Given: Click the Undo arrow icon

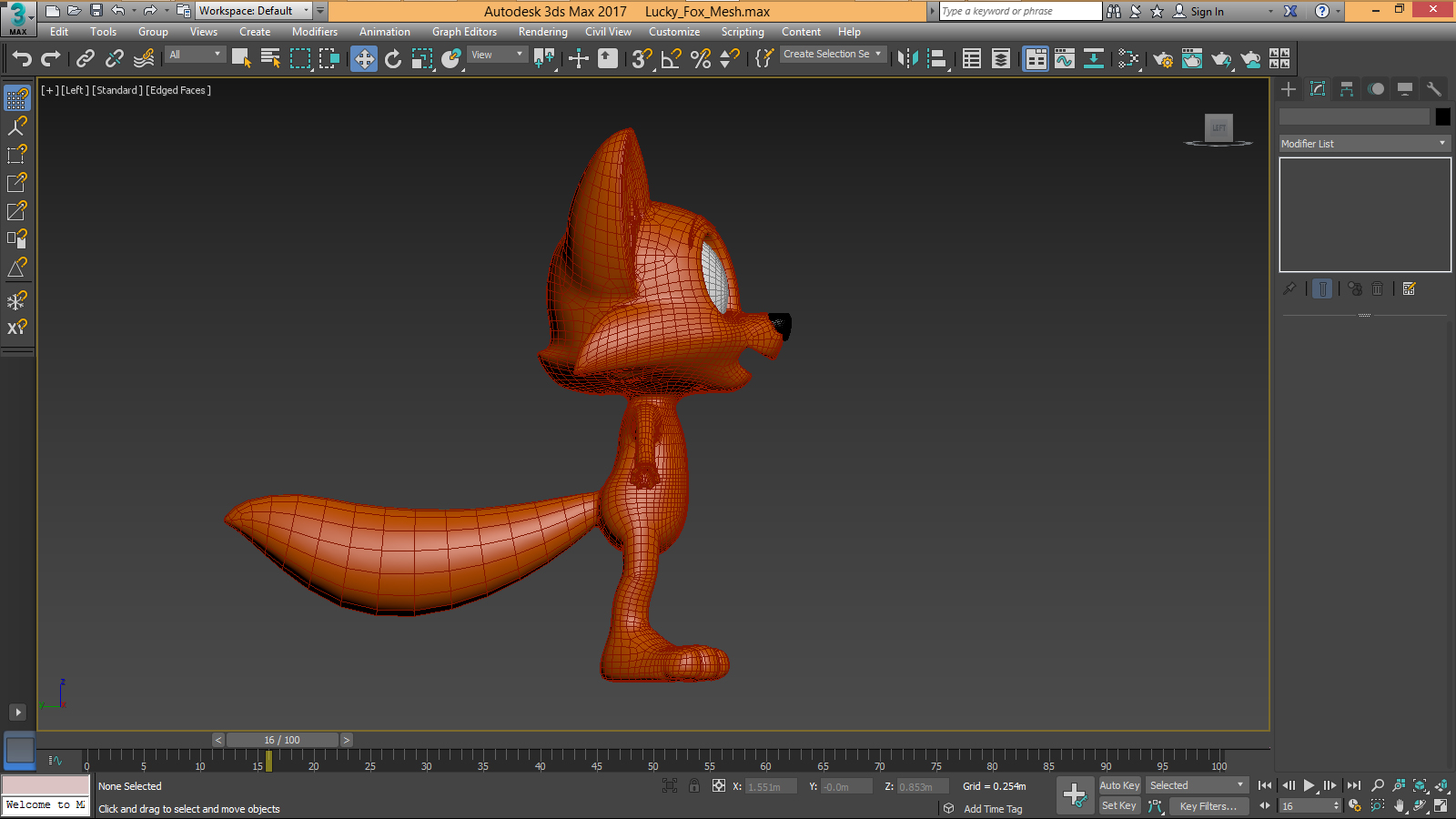Looking at the screenshot, I should tap(22, 59).
